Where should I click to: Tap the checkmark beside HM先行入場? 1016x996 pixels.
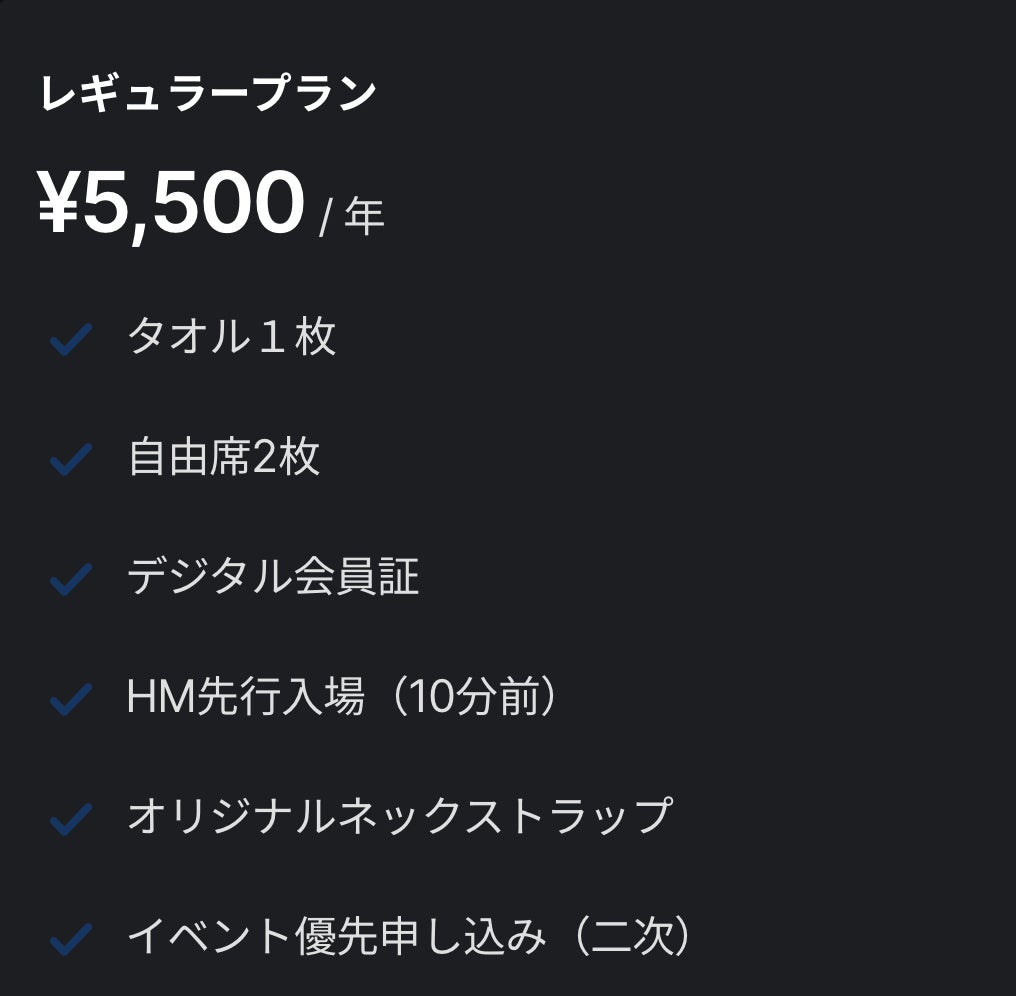[71, 699]
